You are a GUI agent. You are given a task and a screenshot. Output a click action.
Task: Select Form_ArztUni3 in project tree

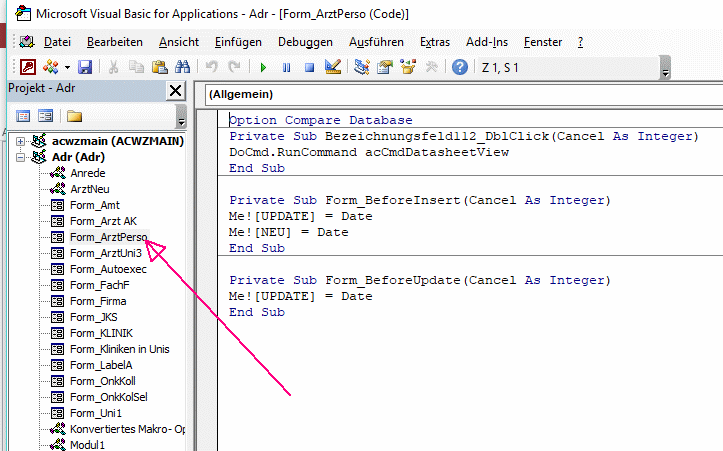tap(106, 253)
